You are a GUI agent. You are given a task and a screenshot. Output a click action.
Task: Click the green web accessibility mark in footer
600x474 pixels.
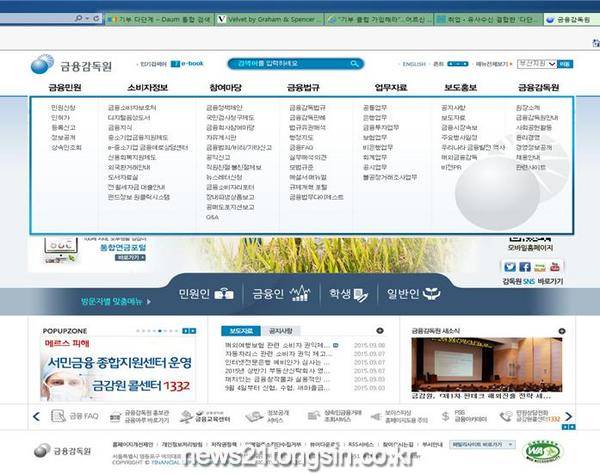coord(543,451)
